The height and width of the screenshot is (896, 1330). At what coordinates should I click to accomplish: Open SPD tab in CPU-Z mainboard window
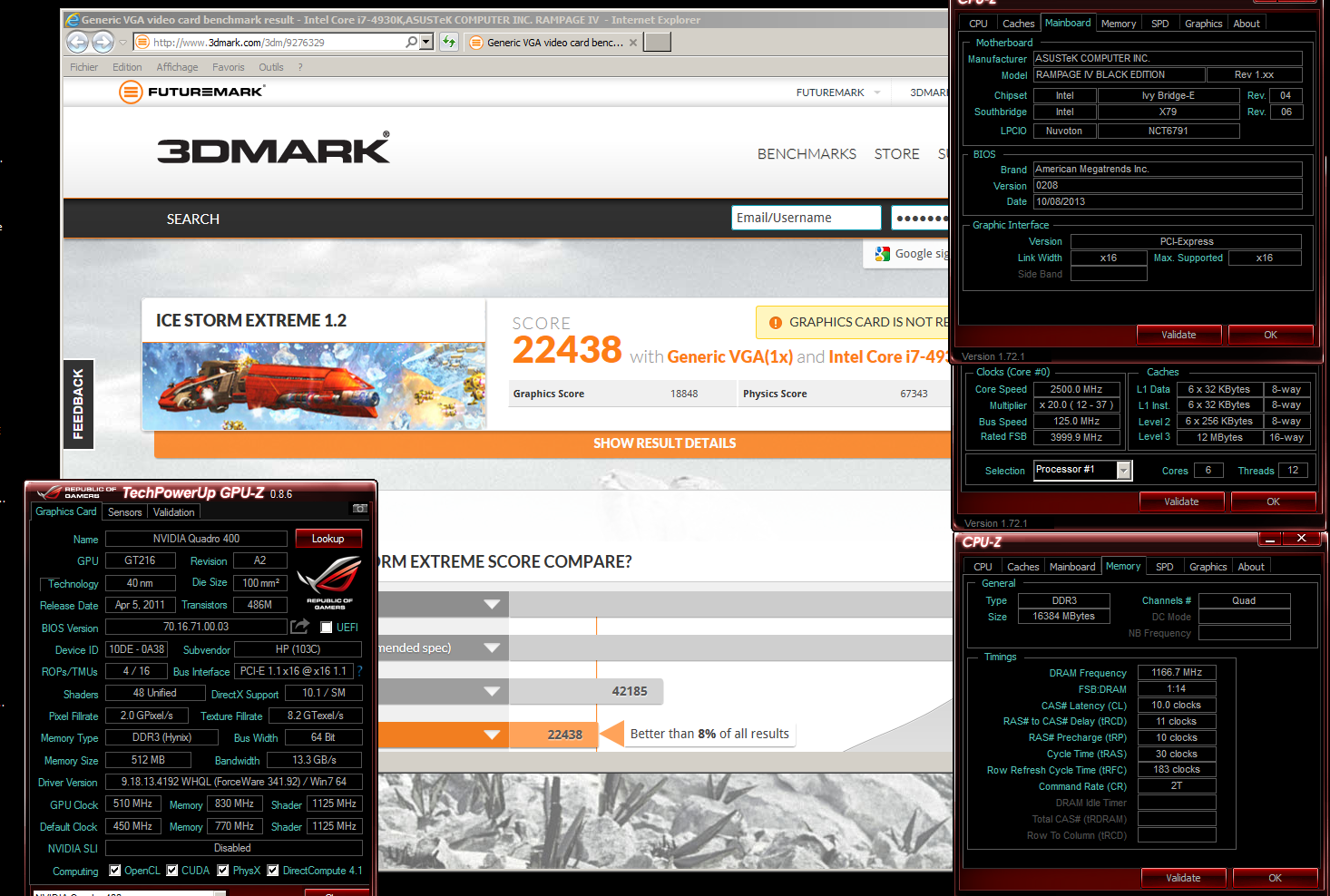(1160, 24)
